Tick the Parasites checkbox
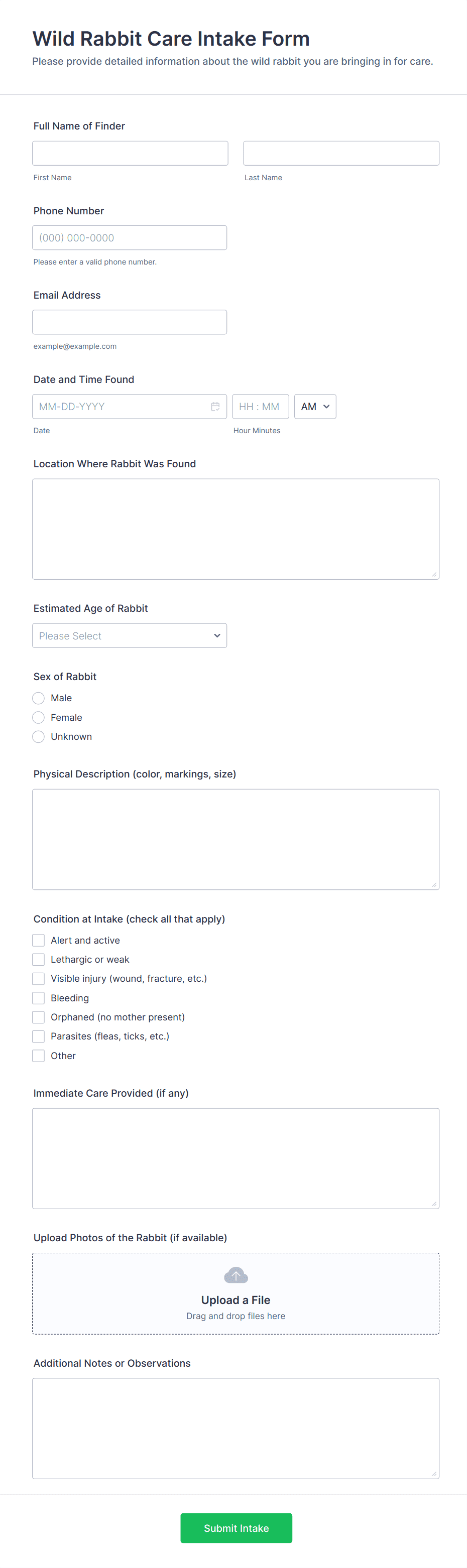This screenshot has width=467, height=1568. click(x=38, y=1036)
